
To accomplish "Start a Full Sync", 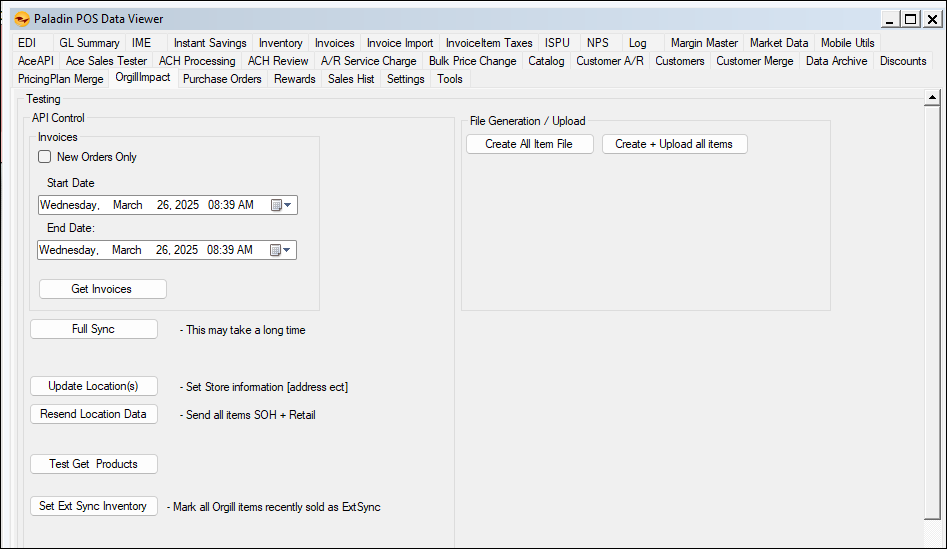I will (x=94, y=329).
